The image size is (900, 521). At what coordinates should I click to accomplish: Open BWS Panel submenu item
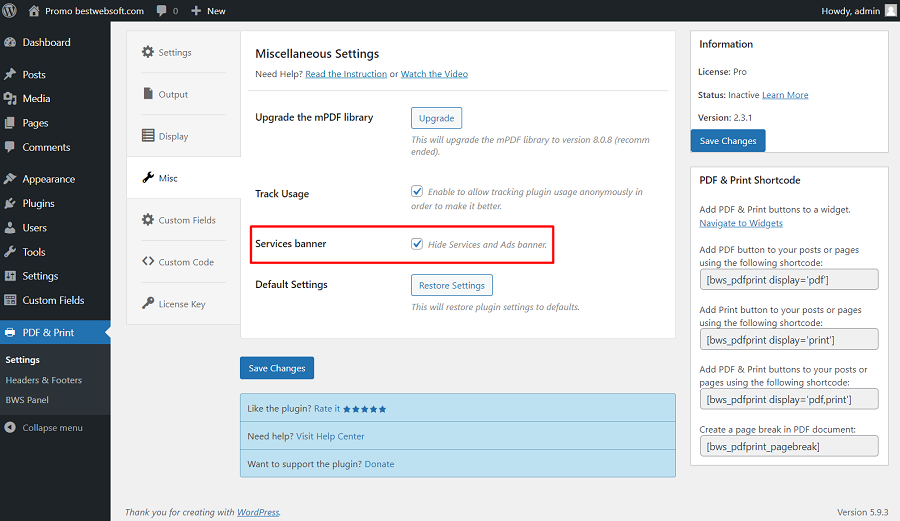tap(27, 400)
